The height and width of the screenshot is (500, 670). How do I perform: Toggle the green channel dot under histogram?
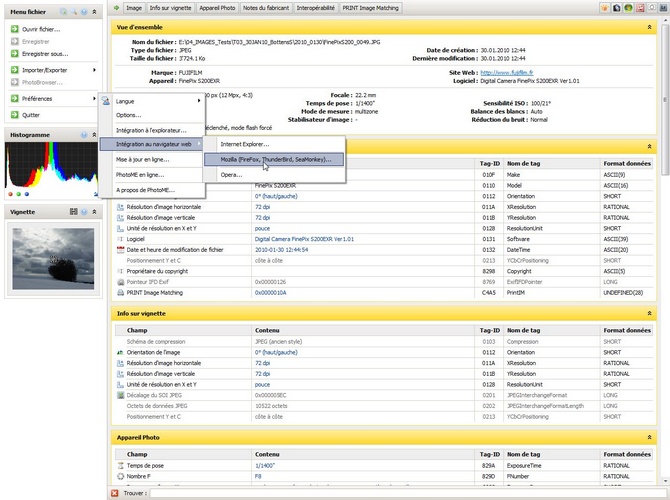pyautogui.click(x=18, y=194)
